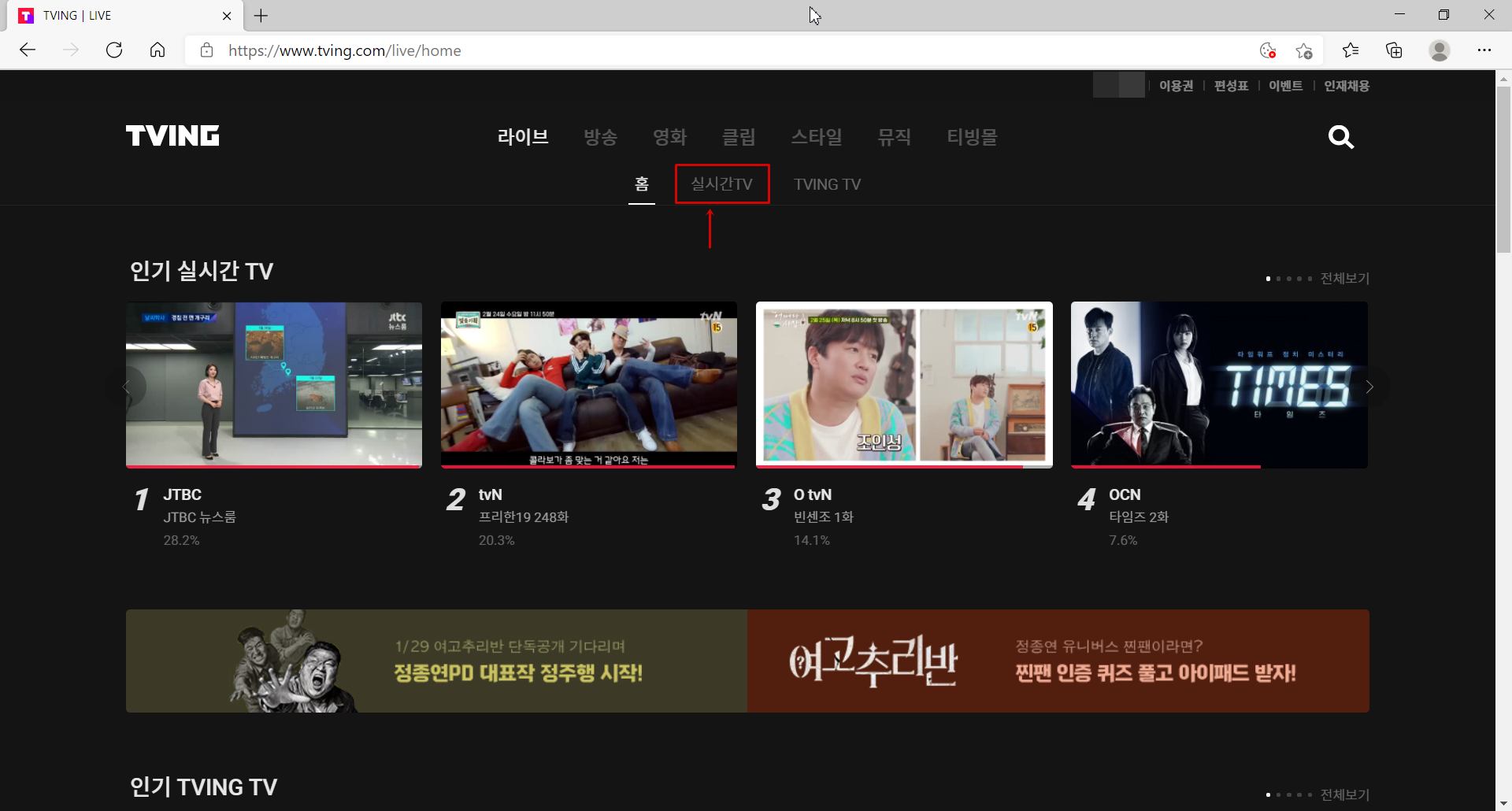Viewport: 1512px width, 811px height.
Task: Open the 스타일 main menu
Action: point(817,137)
